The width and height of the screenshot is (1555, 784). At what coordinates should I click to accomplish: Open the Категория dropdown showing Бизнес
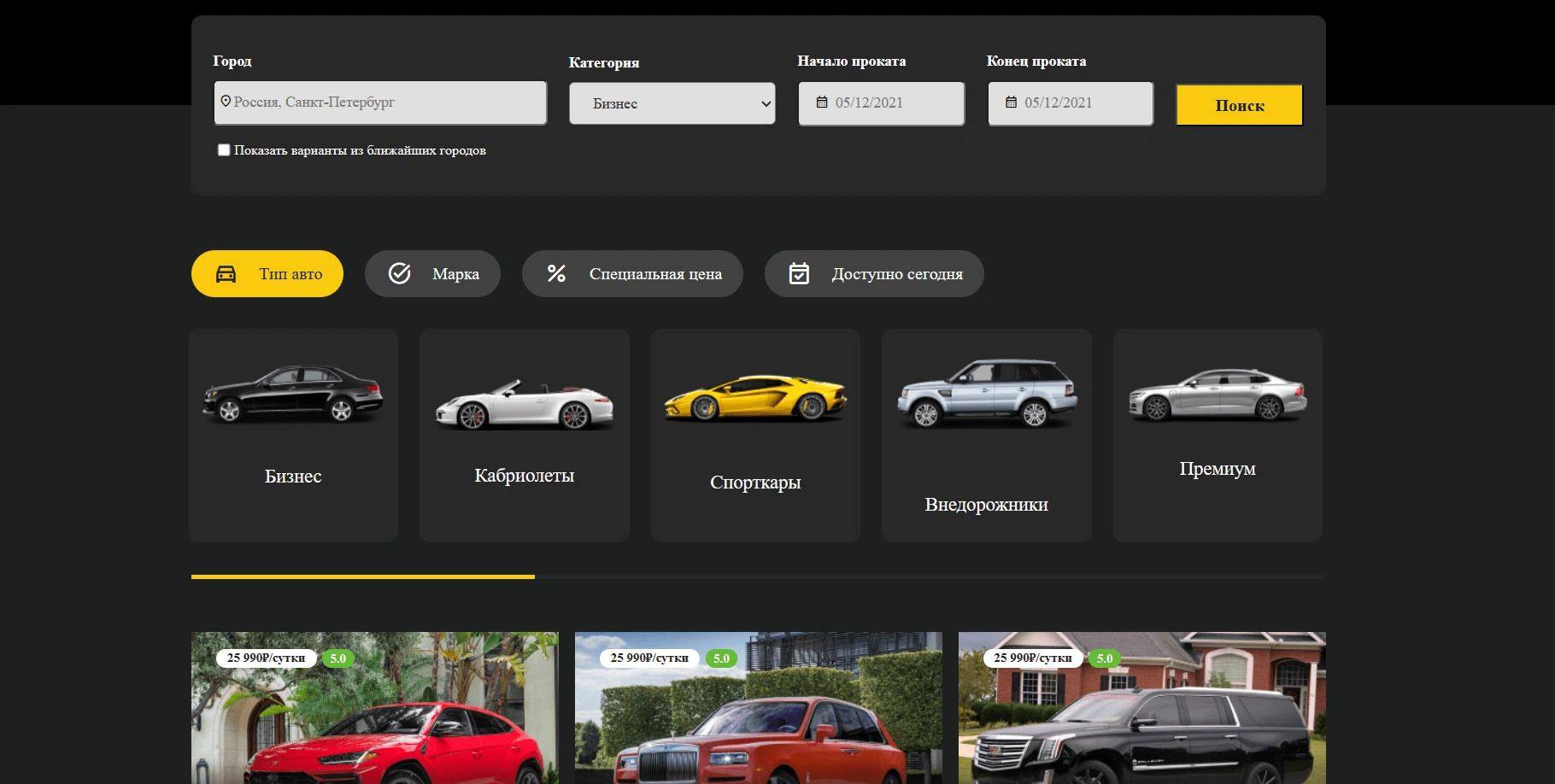pyautogui.click(x=672, y=103)
